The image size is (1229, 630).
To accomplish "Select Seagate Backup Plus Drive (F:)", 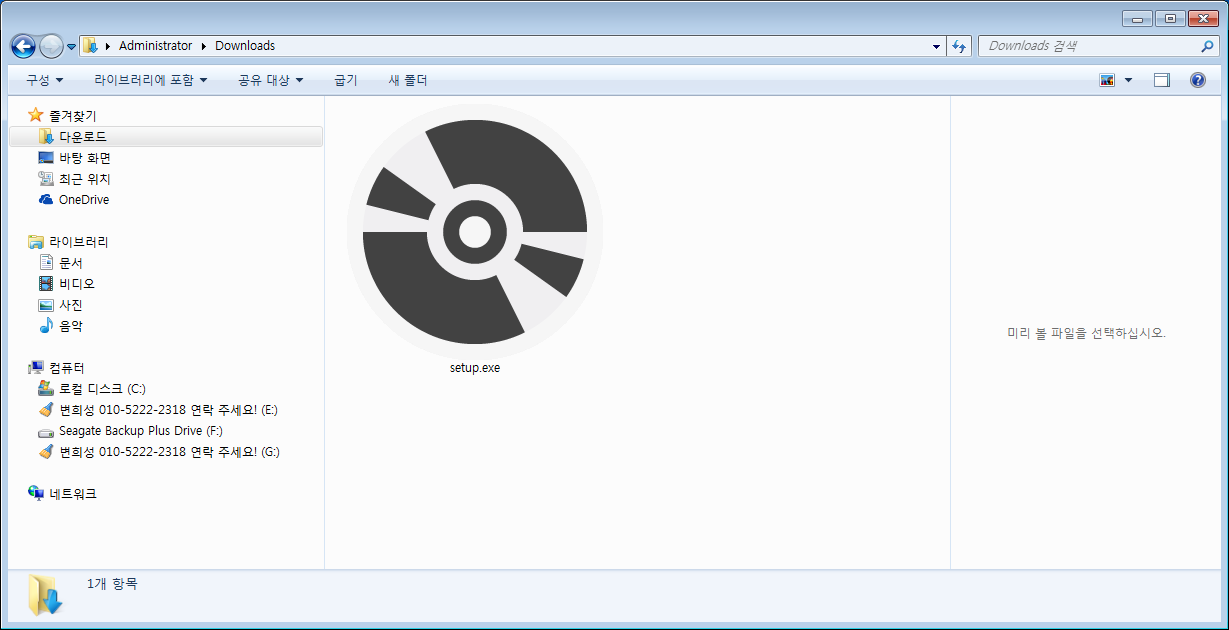I will point(140,431).
